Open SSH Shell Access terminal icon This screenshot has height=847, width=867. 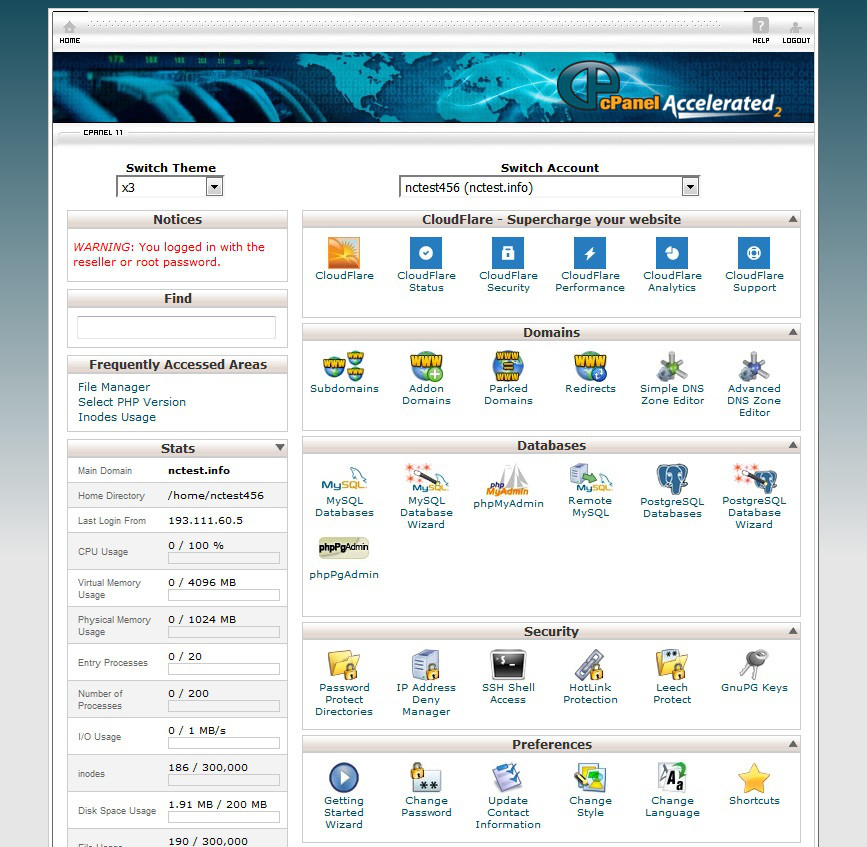click(508, 665)
